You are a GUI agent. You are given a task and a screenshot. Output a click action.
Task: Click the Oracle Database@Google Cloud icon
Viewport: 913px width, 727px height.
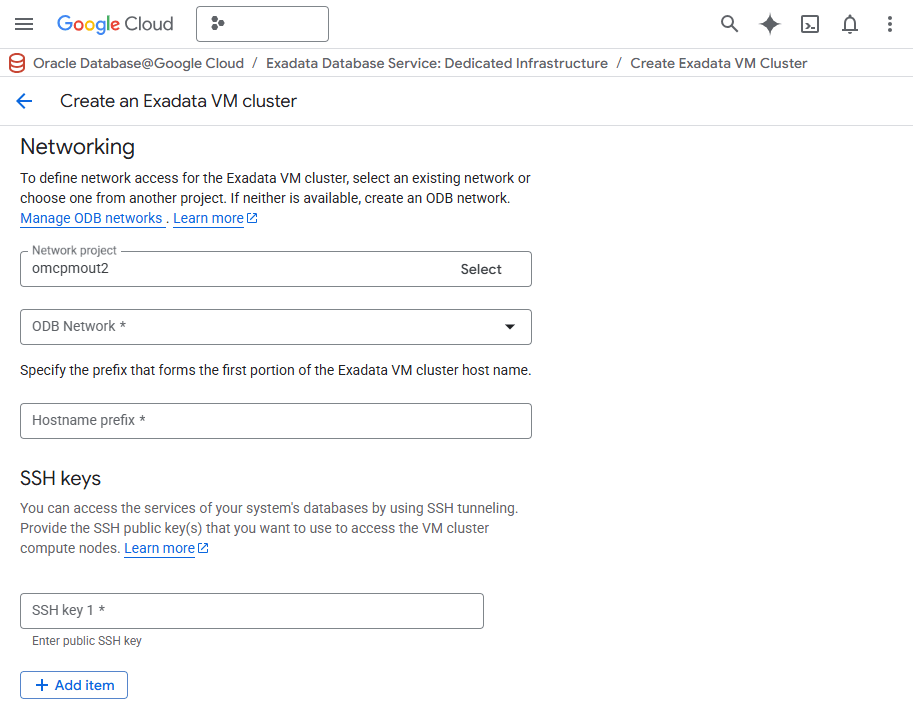coord(15,62)
